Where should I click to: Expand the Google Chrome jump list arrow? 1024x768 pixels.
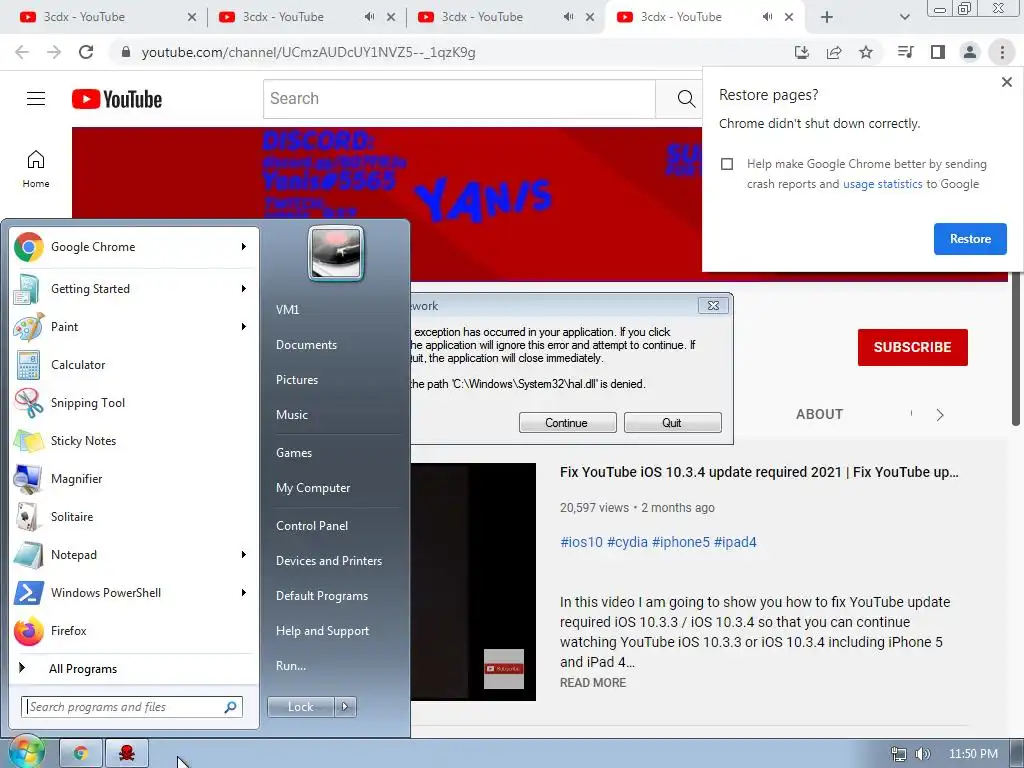click(244, 247)
